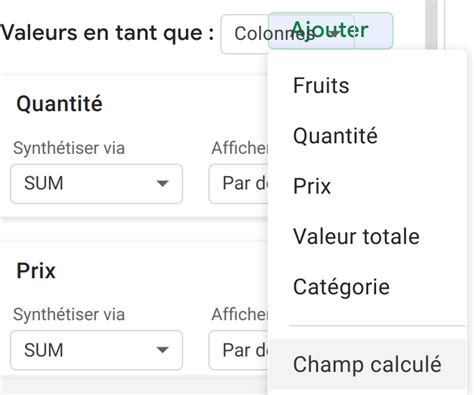Click the Prix card title

point(36,271)
